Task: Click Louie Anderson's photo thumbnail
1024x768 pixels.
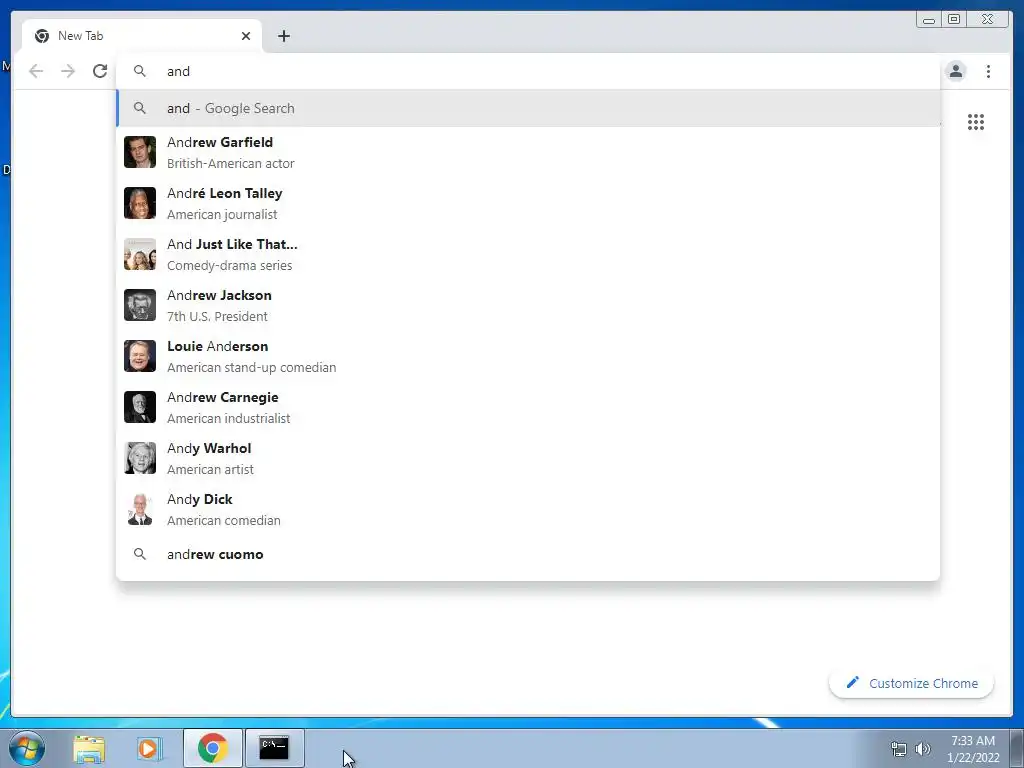Action: (x=140, y=356)
